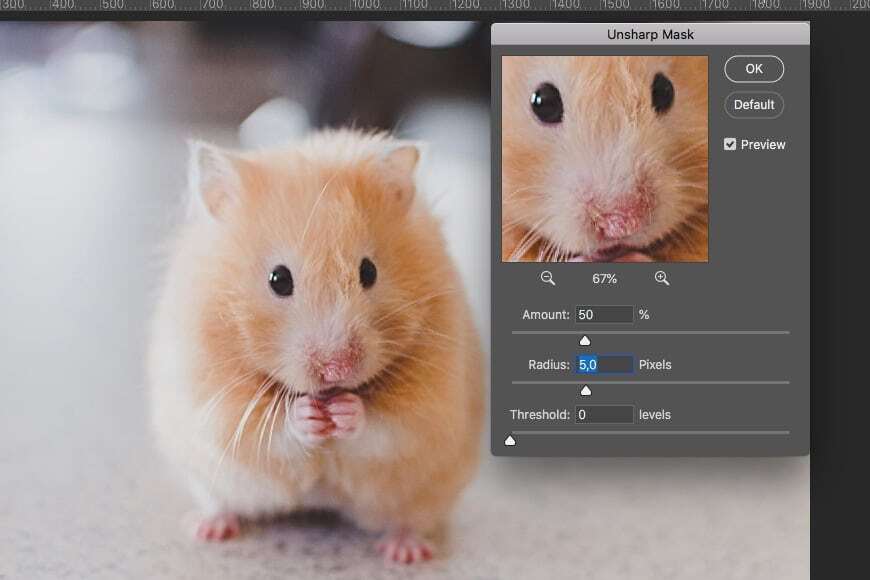Select the Radius pixels input field
The image size is (870, 580).
[x=605, y=365]
